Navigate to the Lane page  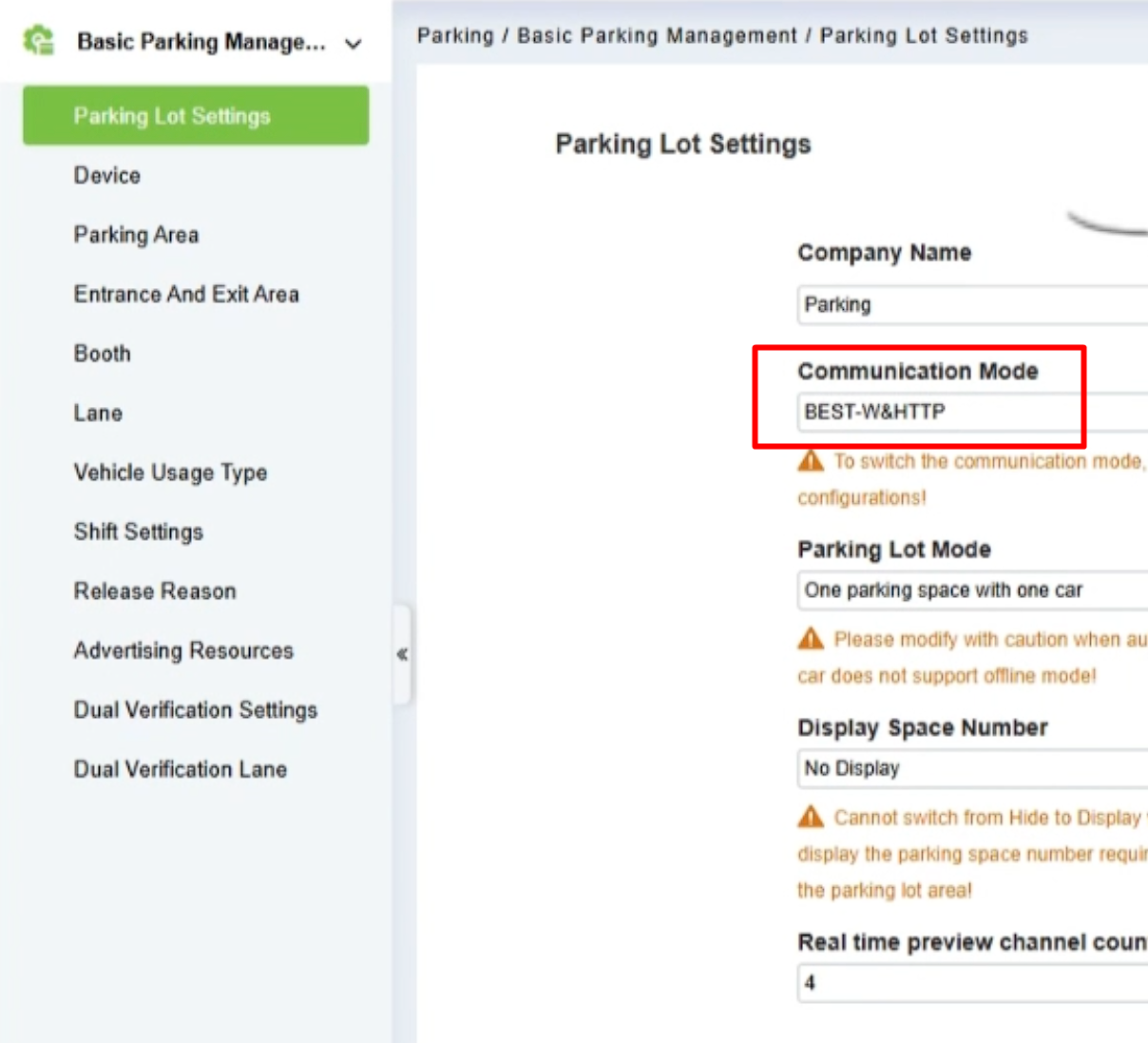coord(99,413)
